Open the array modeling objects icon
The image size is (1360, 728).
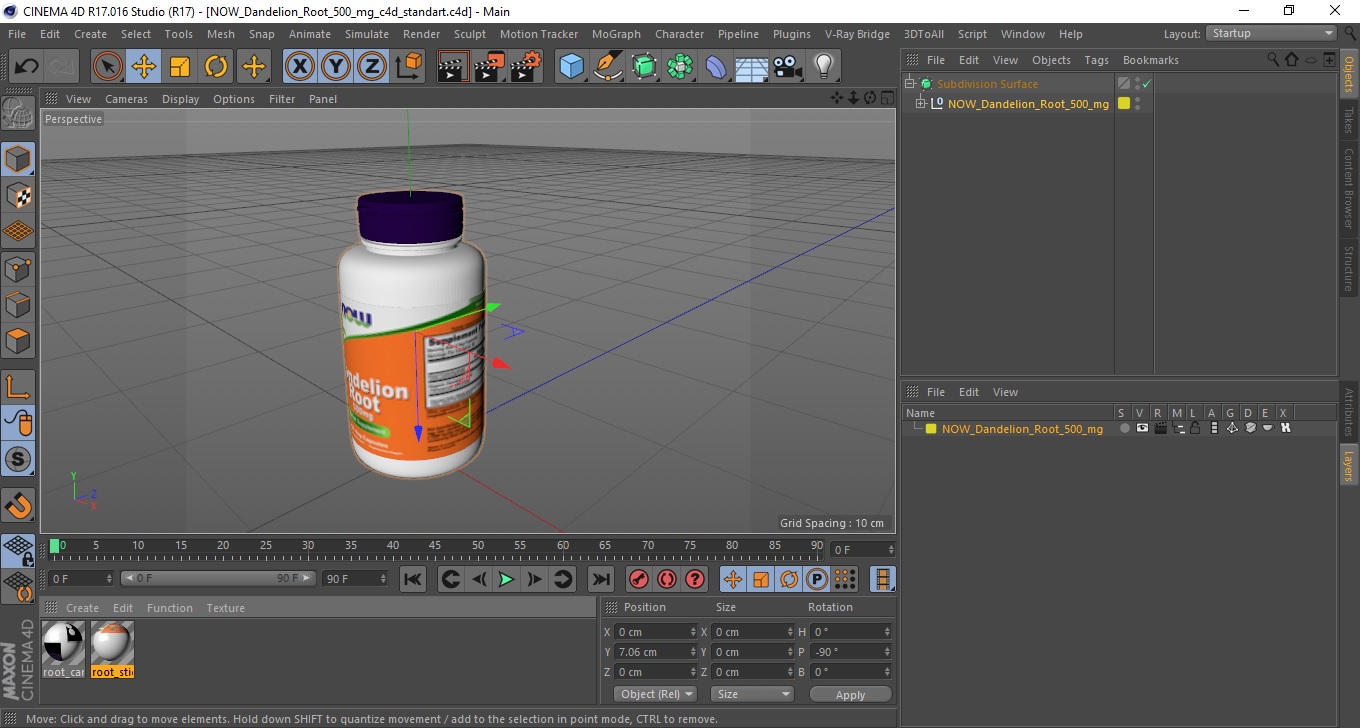pos(680,67)
